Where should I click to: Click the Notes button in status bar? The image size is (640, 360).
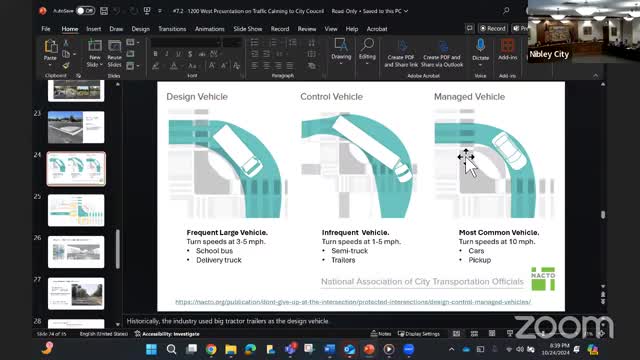pyautogui.click(x=381, y=333)
